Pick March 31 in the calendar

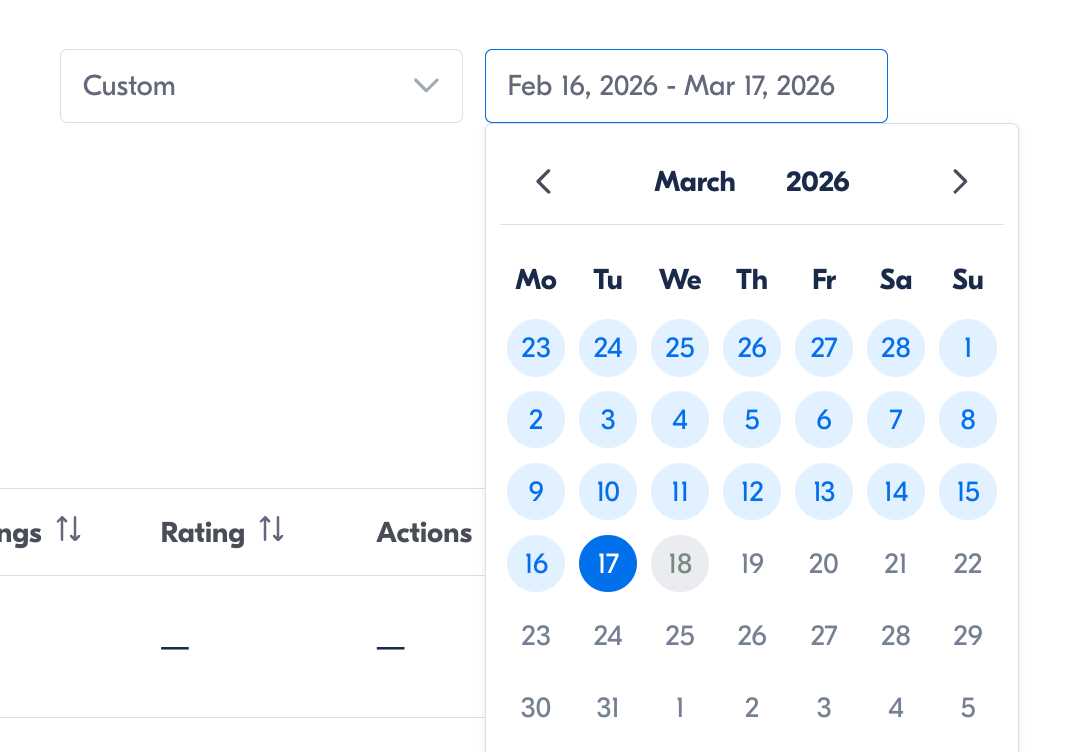tap(608, 708)
